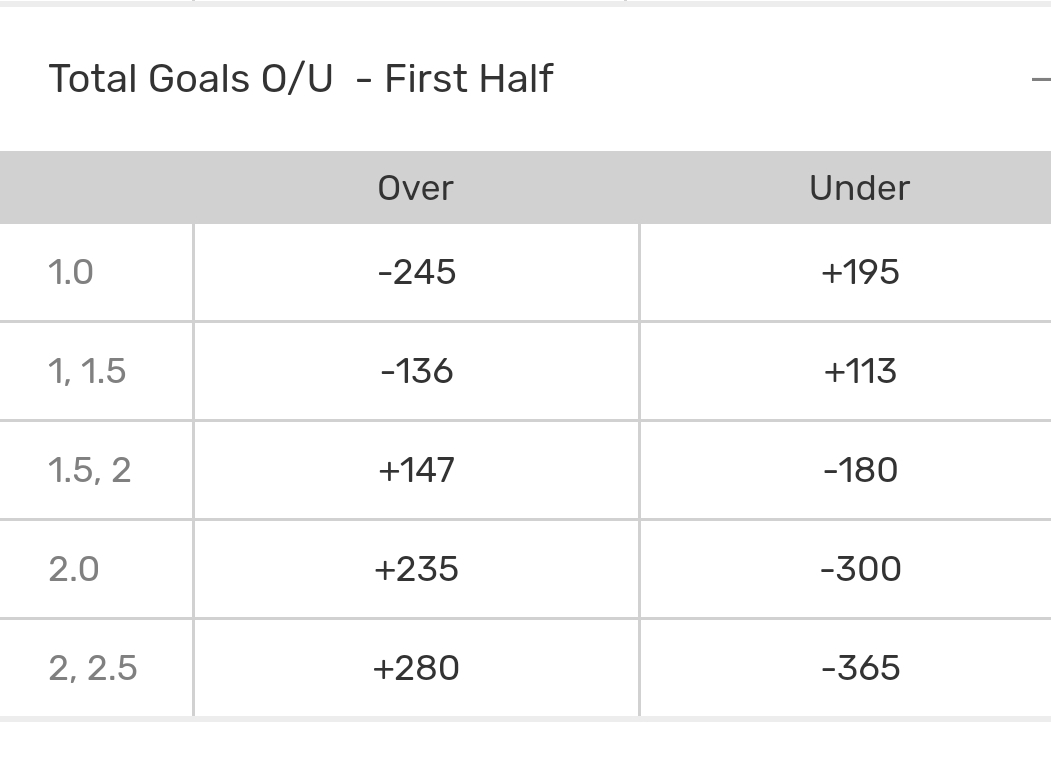Collapse the Total Goals O/U section
The height and width of the screenshot is (764, 1051).
tap(1040, 79)
